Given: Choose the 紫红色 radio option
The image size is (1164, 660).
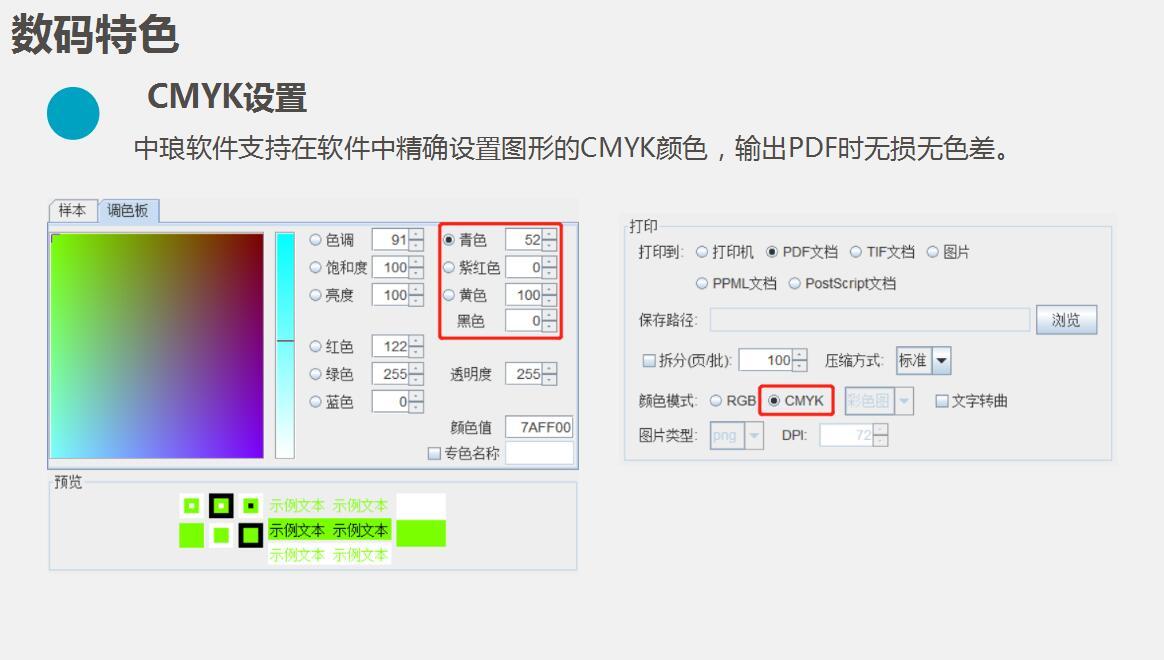Looking at the screenshot, I should coord(449,267).
